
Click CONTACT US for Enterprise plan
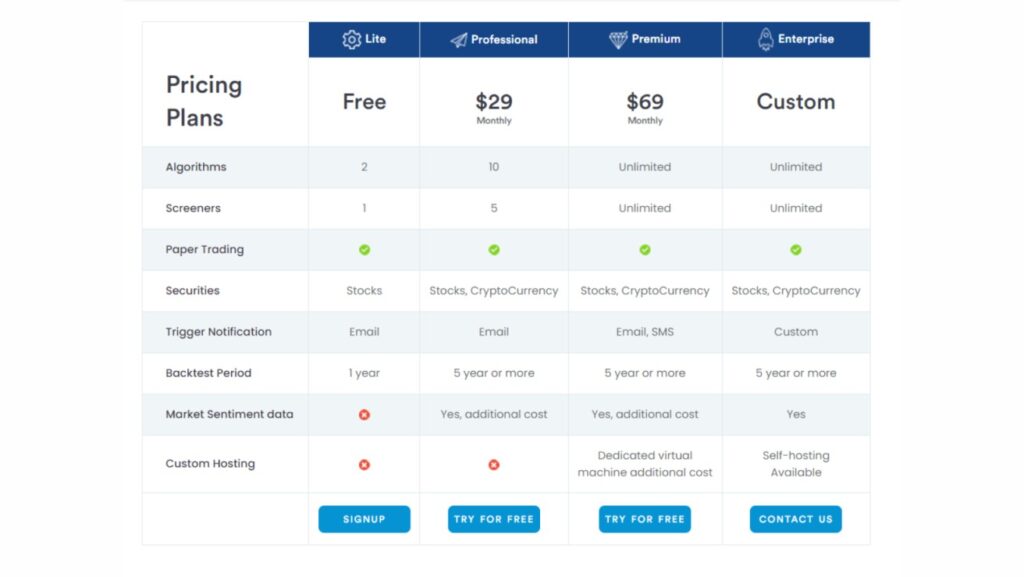click(796, 519)
